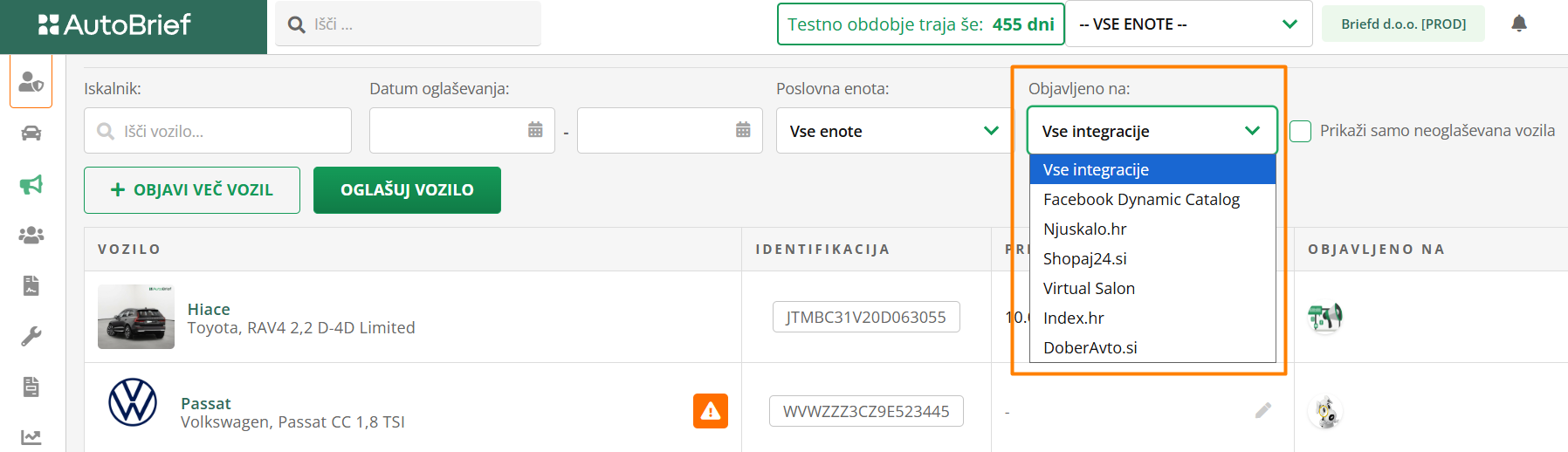Choose 'Njuskalo.hr' integration option
Image resolution: width=1568 pixels, height=452 pixels.
coord(1085,229)
